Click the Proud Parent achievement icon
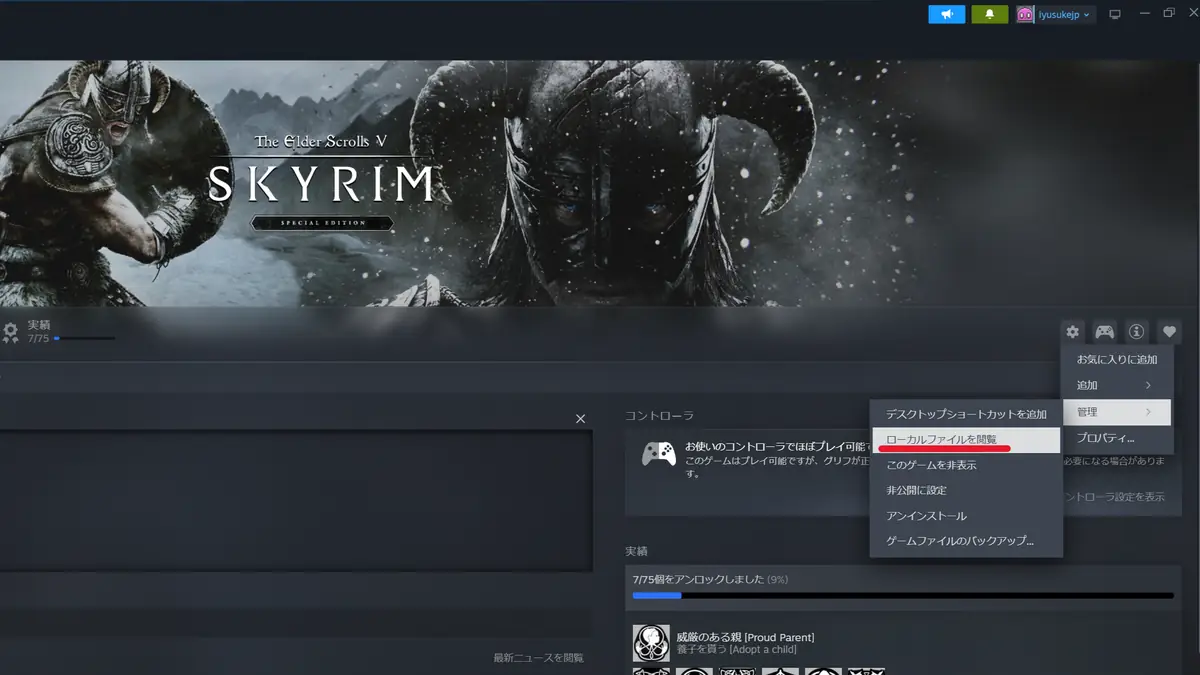 651,643
